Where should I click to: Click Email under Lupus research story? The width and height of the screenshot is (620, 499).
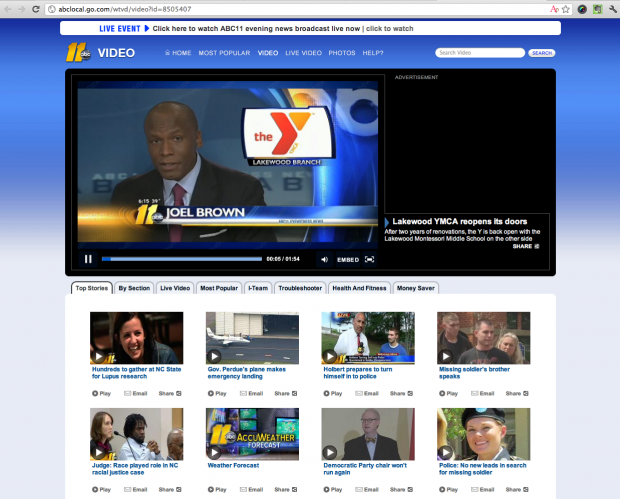coord(136,393)
